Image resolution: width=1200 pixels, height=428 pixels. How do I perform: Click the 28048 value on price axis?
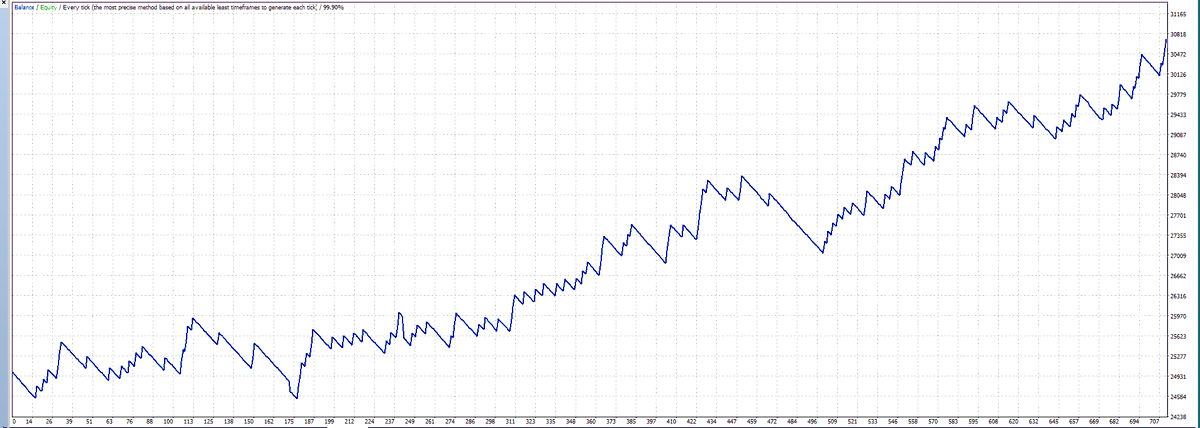point(1176,195)
